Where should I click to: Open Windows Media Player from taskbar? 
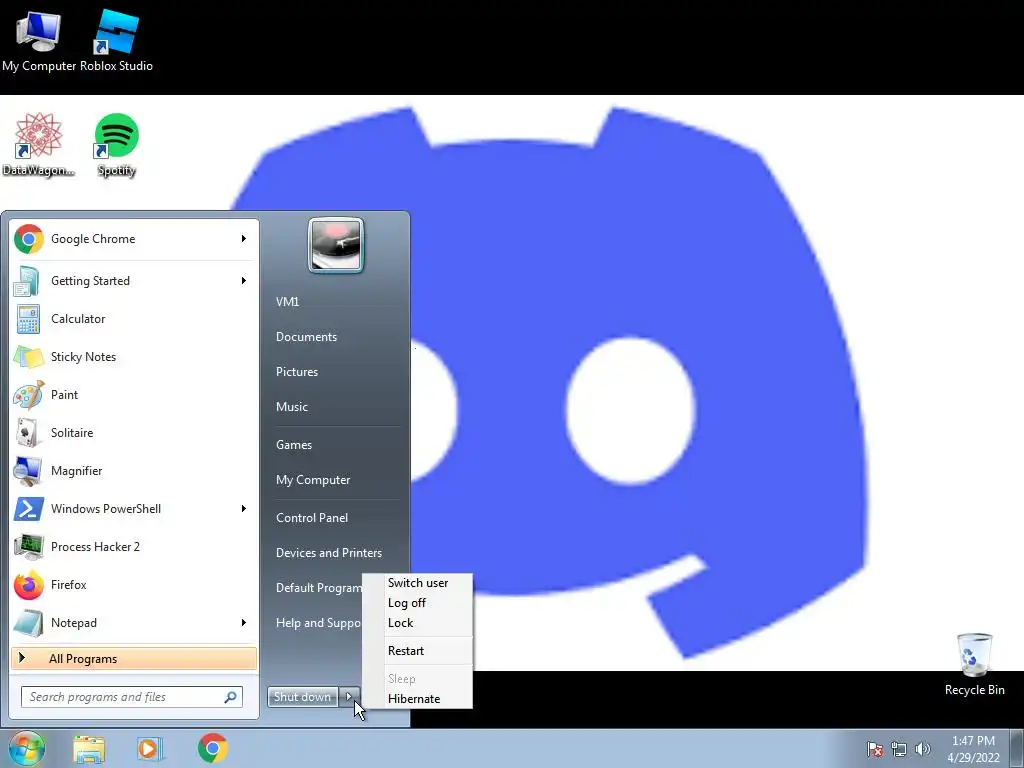pos(149,749)
